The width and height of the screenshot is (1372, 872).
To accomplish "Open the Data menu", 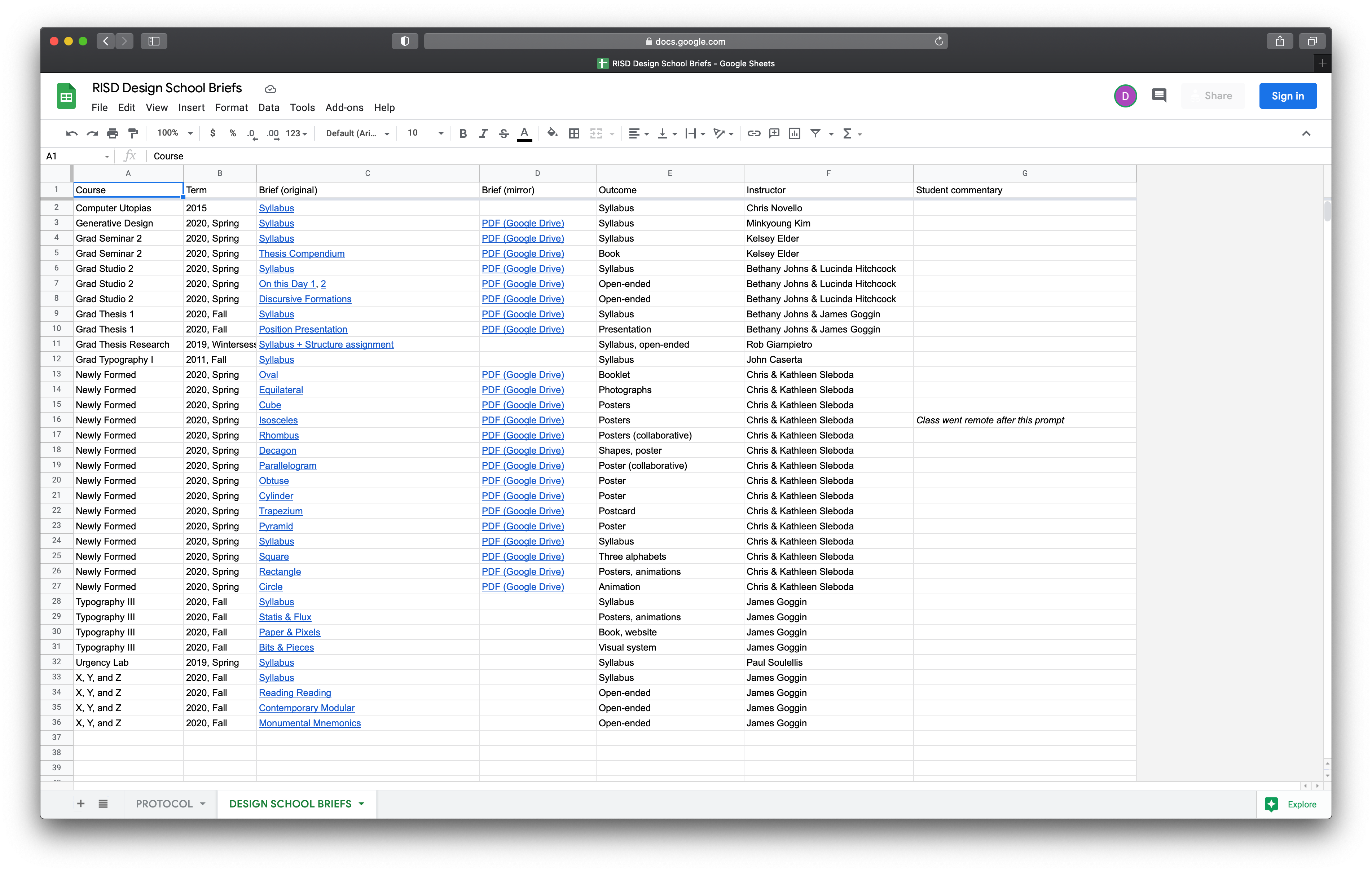I will click(269, 107).
